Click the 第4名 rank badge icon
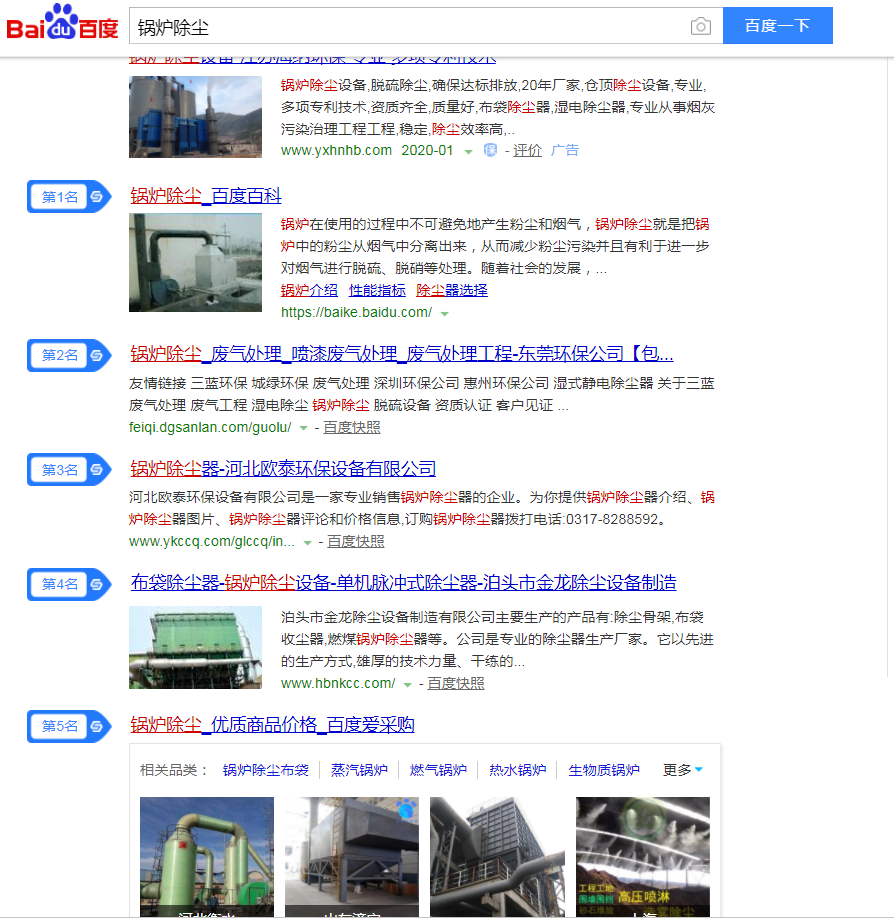This screenshot has width=894, height=918. [x=69, y=584]
